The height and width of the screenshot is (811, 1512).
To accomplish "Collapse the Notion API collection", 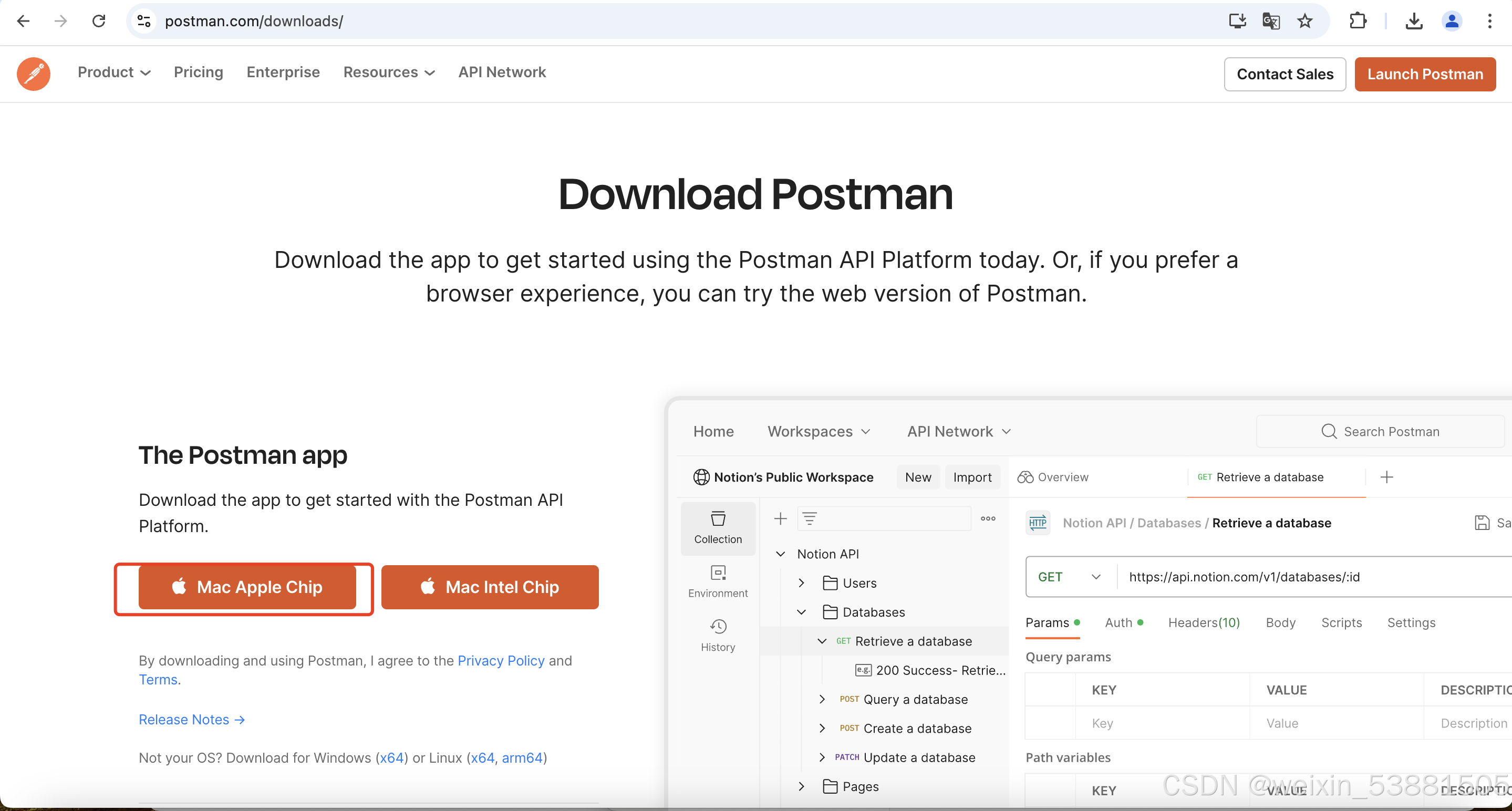I will [x=780, y=554].
